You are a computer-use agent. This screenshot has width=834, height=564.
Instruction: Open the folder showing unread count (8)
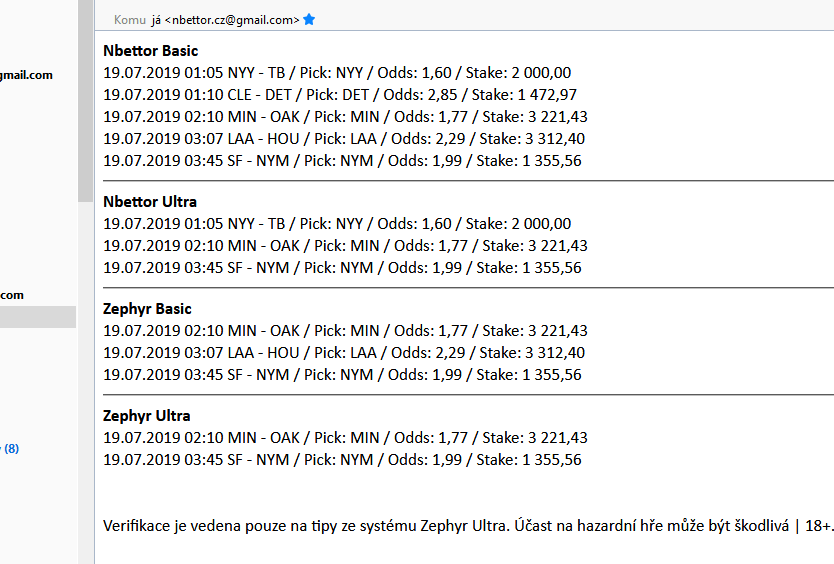click(11, 449)
